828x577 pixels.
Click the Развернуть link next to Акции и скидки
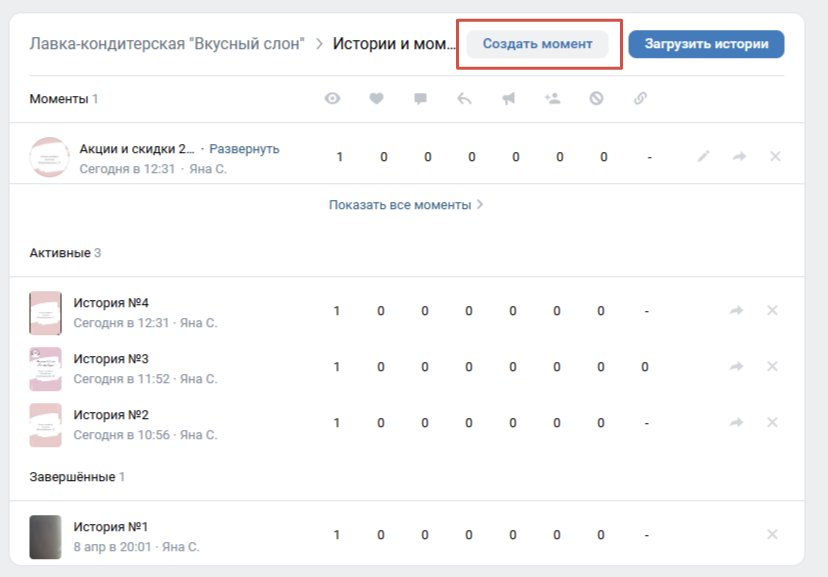[244, 149]
